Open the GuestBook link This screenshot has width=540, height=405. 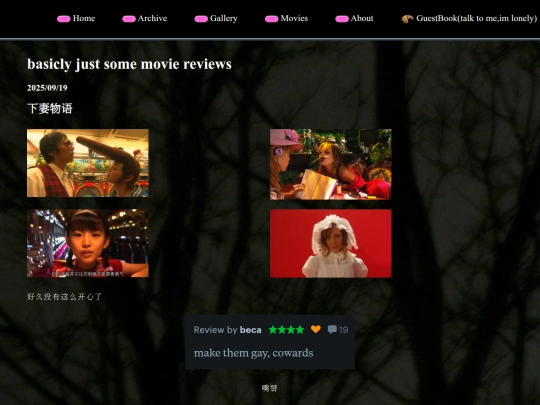click(476, 18)
